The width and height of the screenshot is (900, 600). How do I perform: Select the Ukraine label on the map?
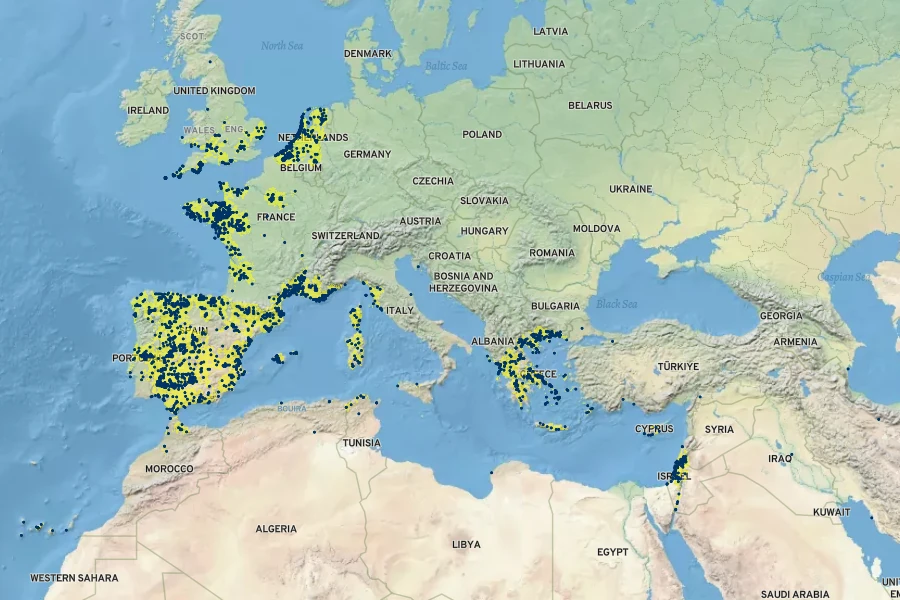click(x=630, y=189)
